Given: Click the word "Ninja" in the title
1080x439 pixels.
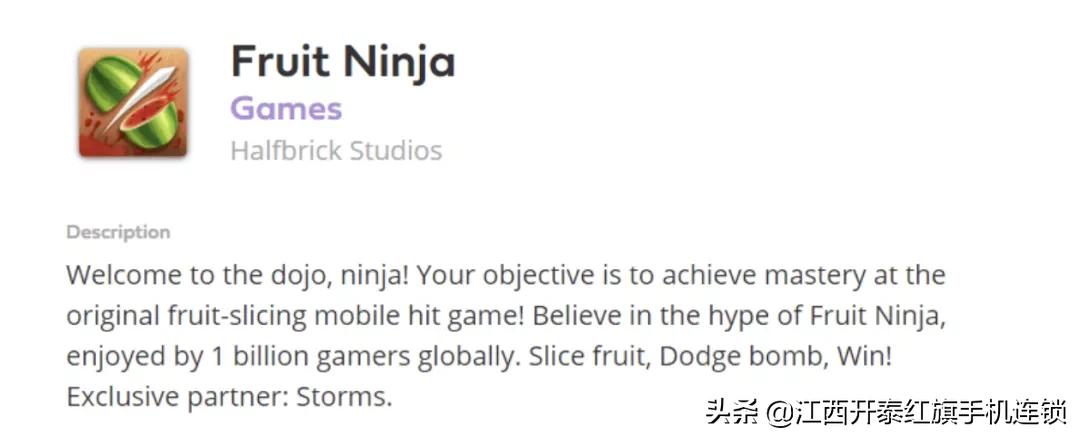Looking at the screenshot, I should (x=400, y=62).
